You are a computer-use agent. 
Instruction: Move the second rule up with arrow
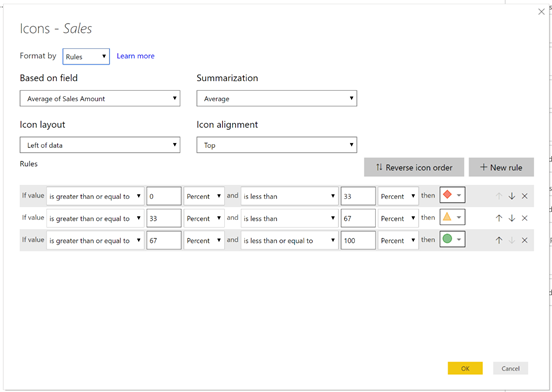[499, 218]
